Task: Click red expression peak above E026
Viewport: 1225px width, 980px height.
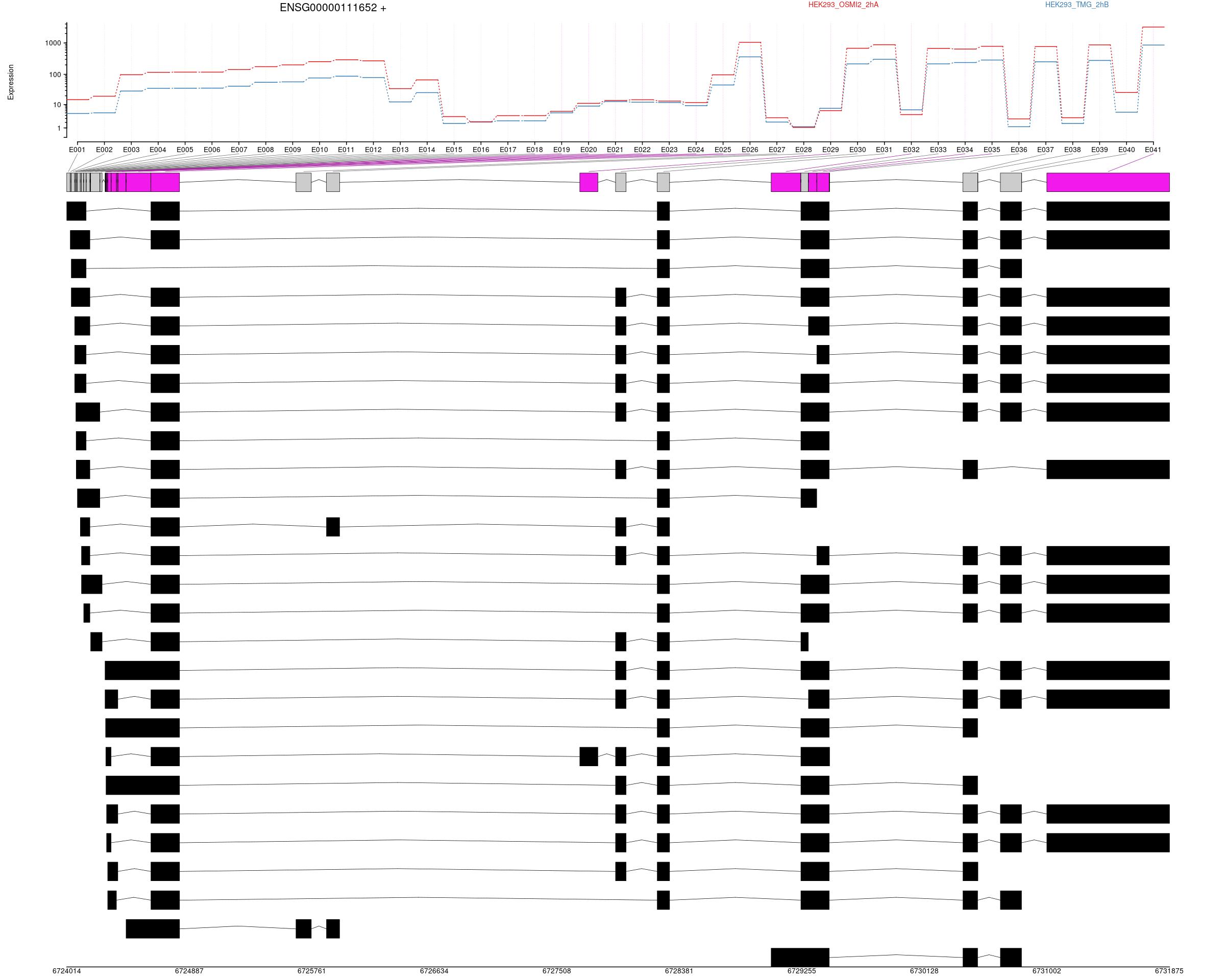Action: pos(750,42)
